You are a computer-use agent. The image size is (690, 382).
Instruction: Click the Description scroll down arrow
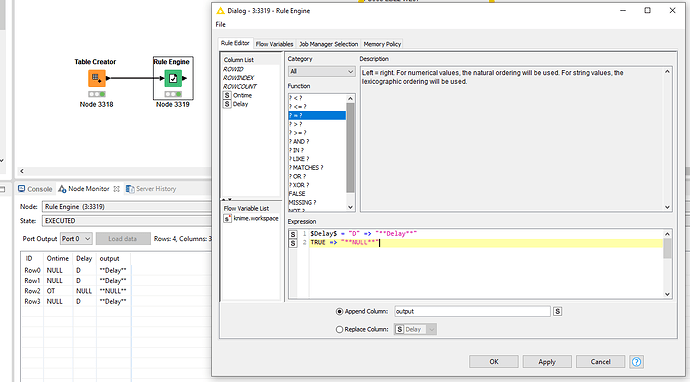(x=667, y=207)
